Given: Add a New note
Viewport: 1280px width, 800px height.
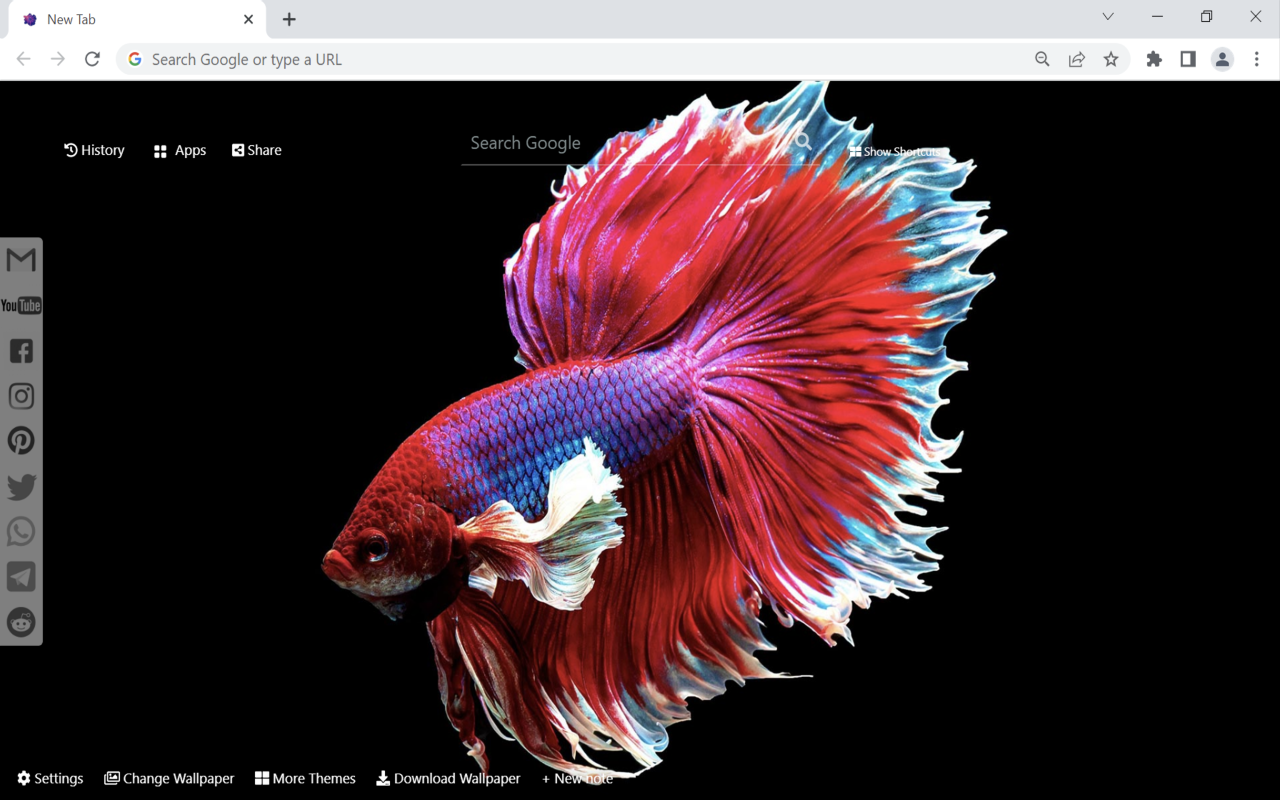Looking at the screenshot, I should click(577, 778).
